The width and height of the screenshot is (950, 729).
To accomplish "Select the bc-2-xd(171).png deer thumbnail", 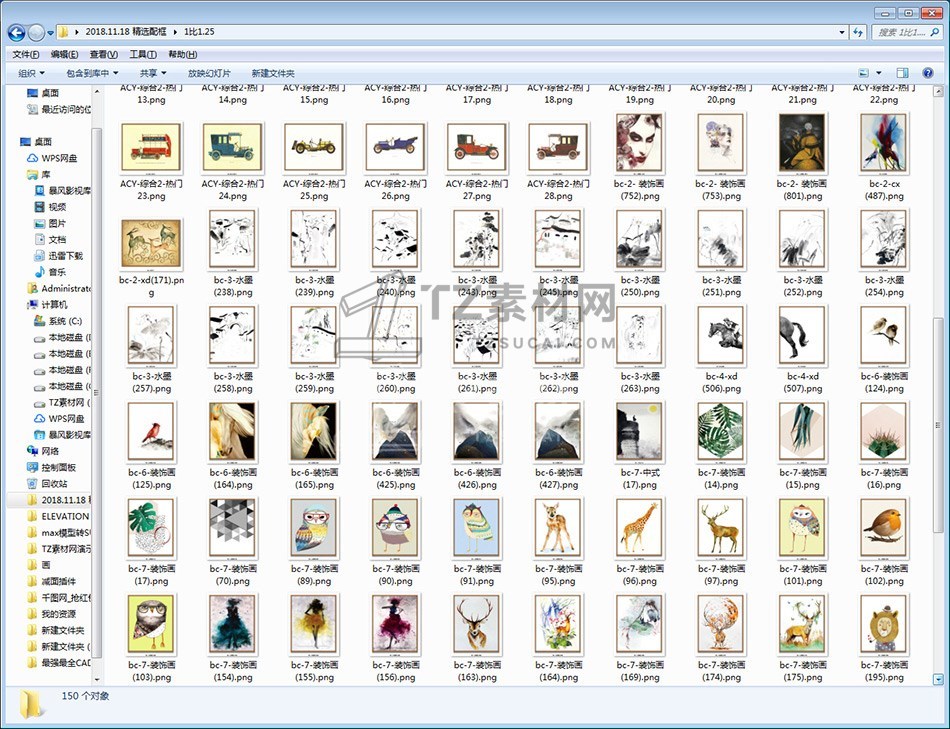I will point(151,244).
